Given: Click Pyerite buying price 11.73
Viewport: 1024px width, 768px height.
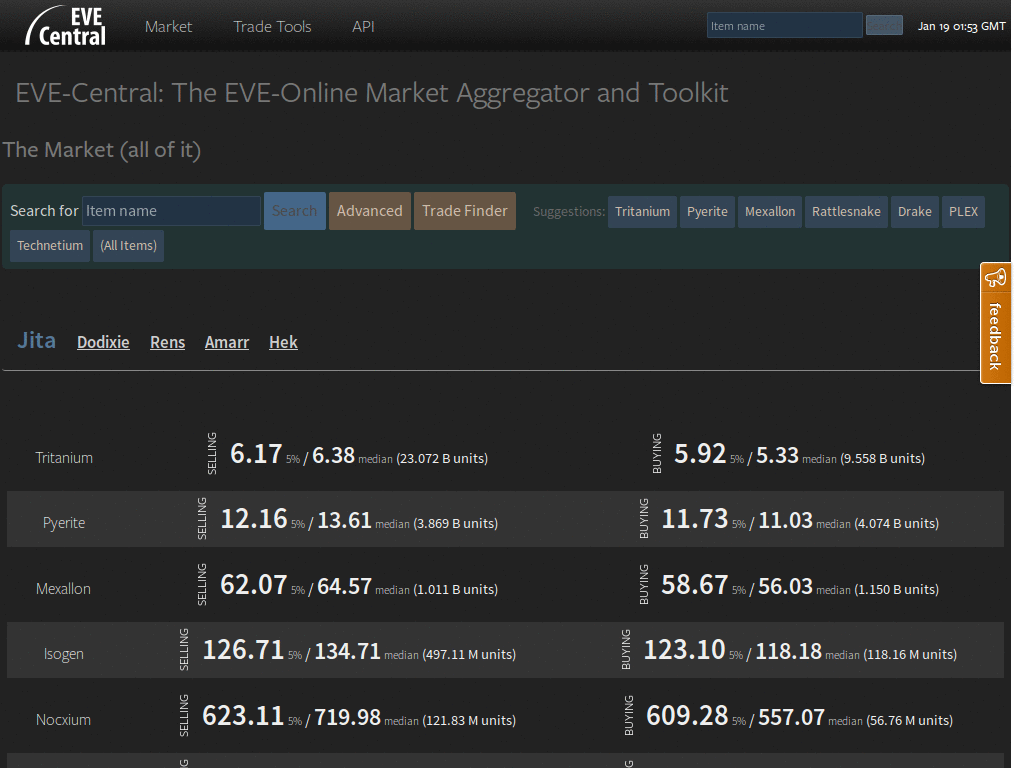Looking at the screenshot, I should [695, 519].
